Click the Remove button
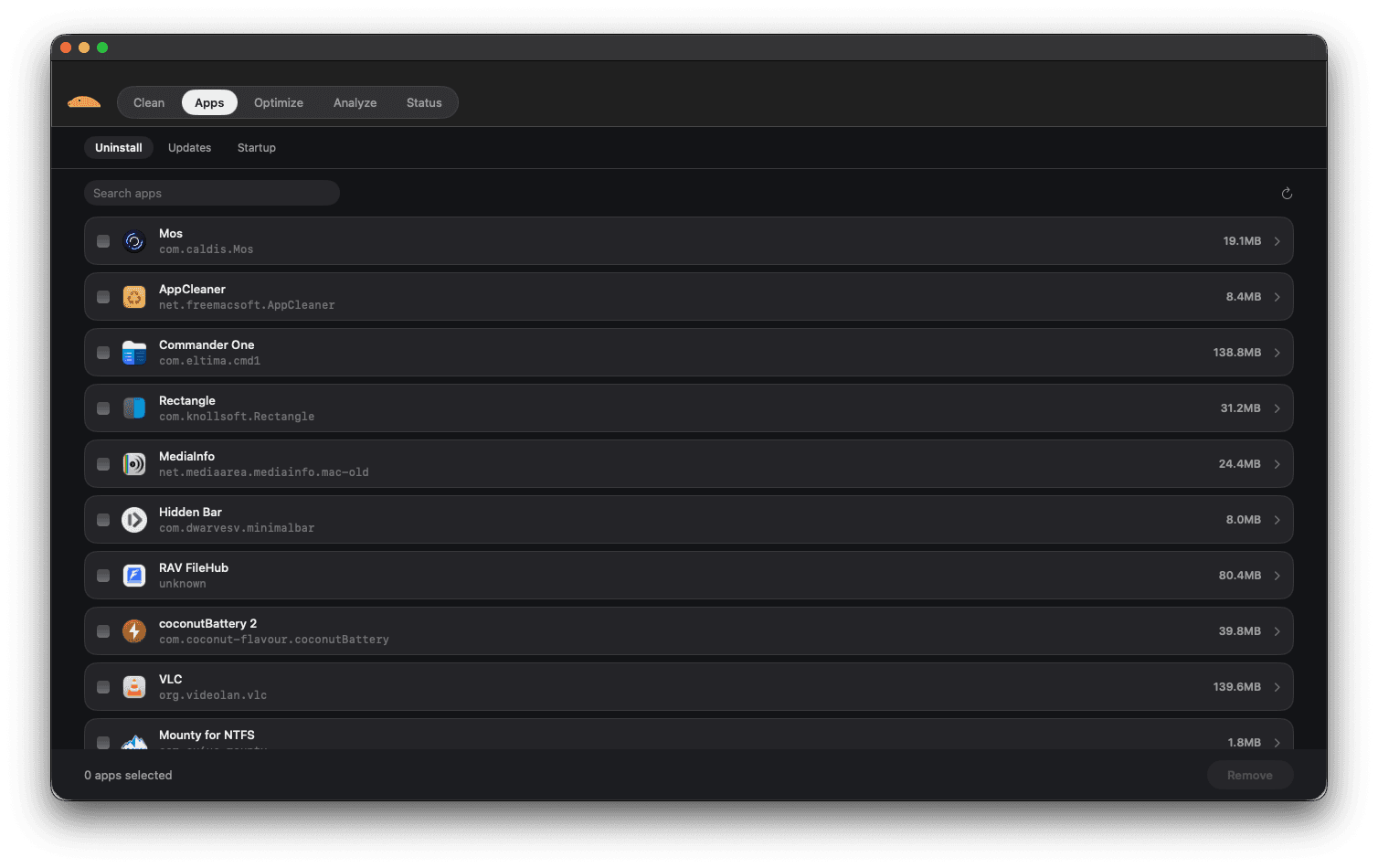 [x=1250, y=775]
